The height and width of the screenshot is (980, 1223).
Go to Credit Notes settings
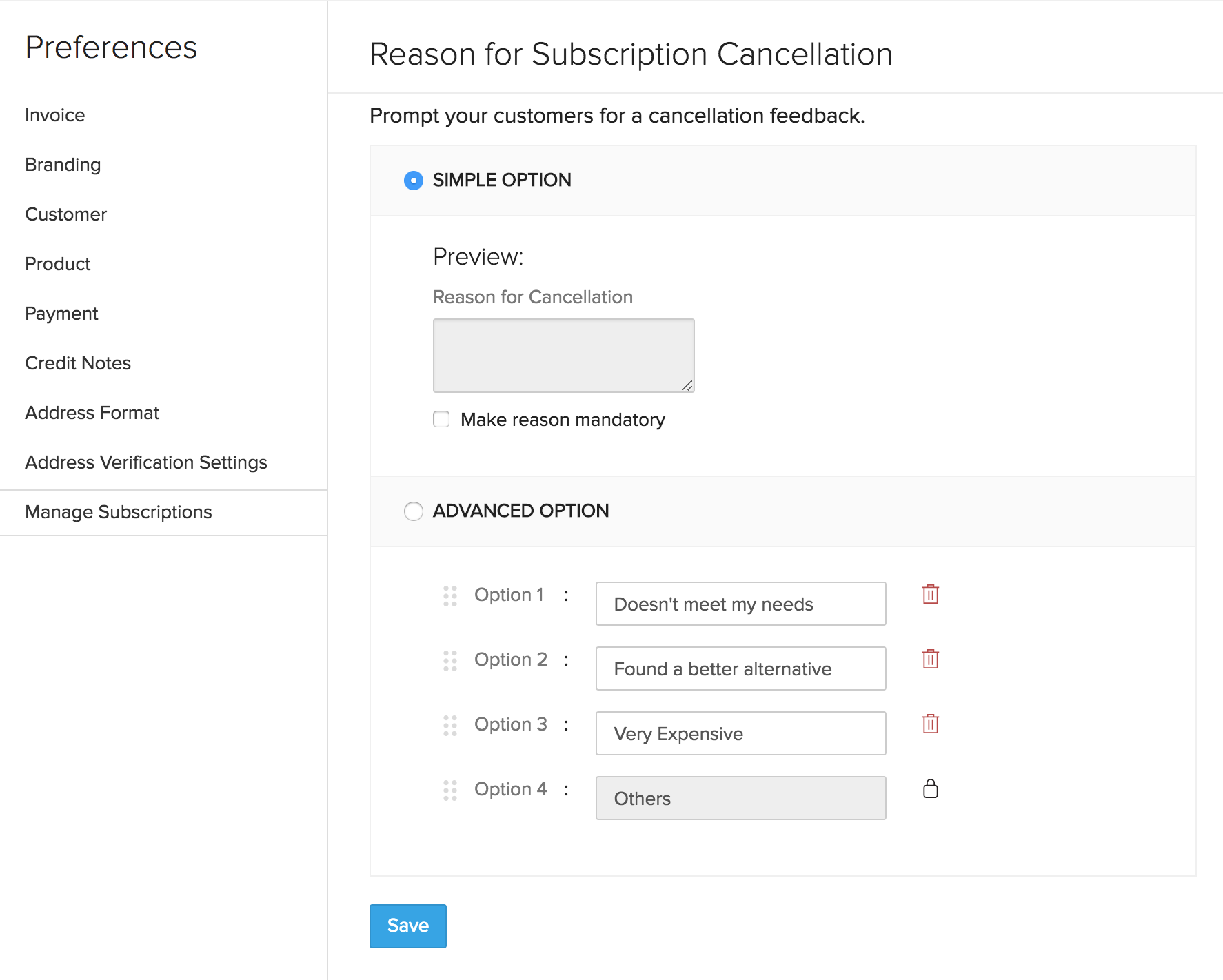pos(77,363)
